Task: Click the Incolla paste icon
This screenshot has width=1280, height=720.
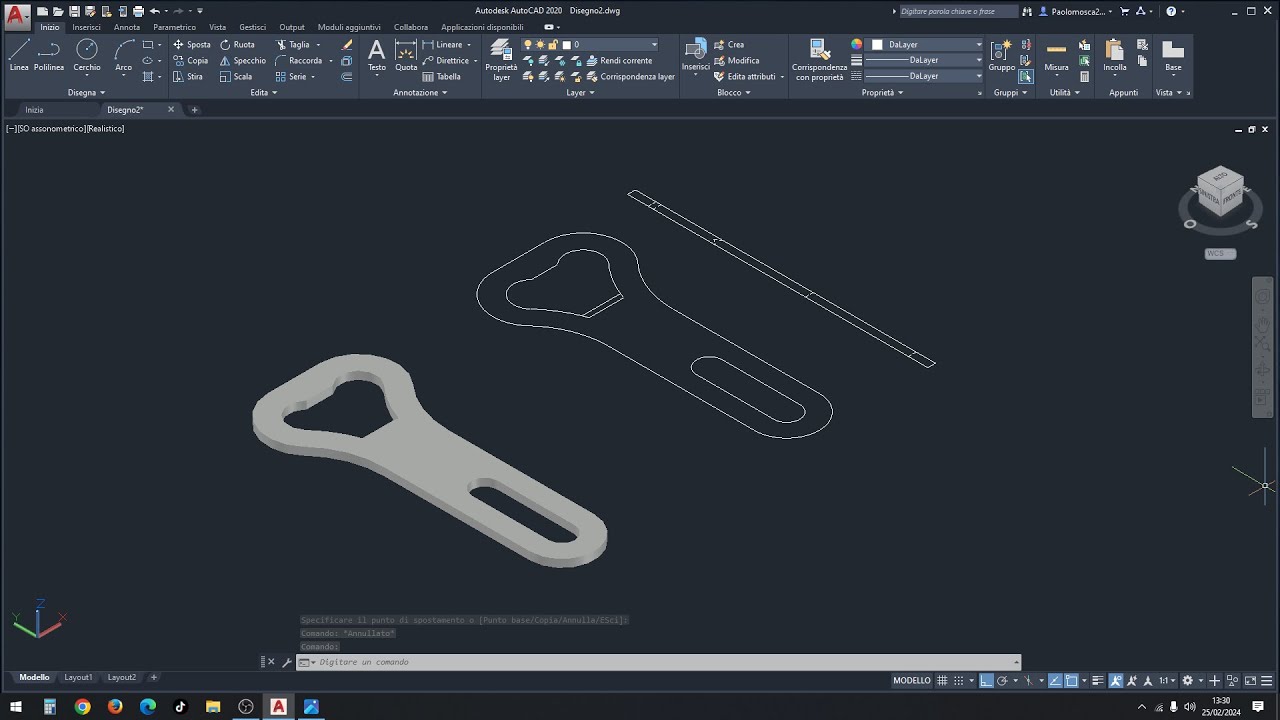Action: [x=1115, y=55]
